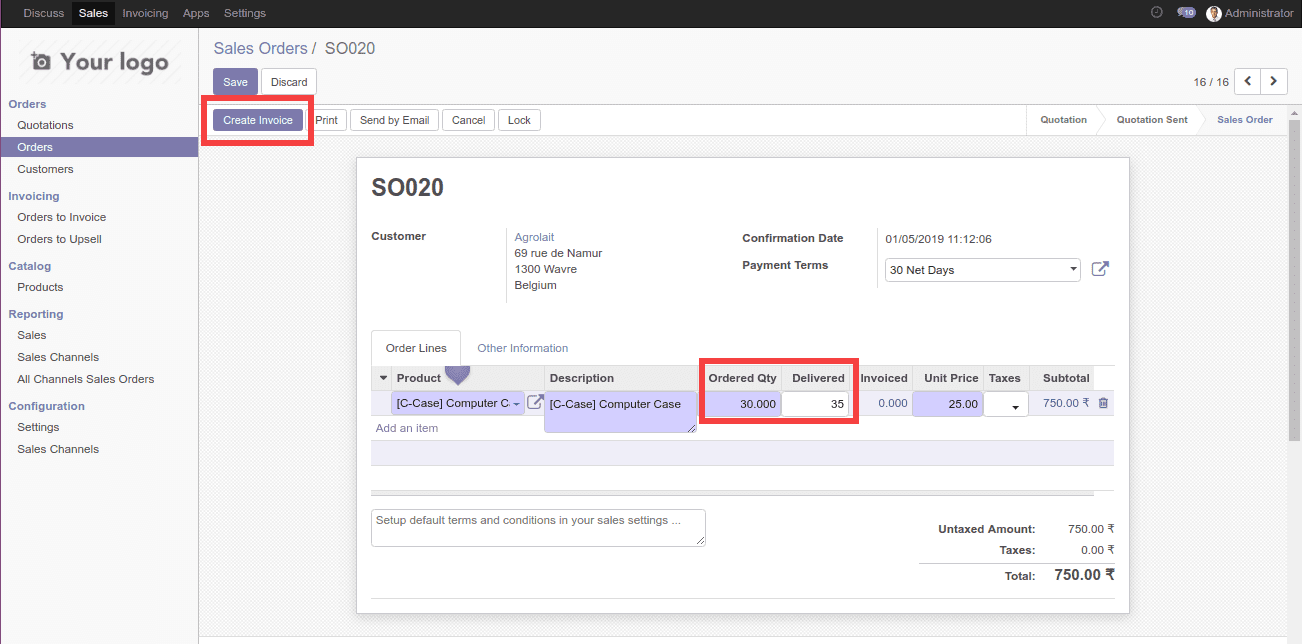This screenshot has height=644, width=1302.
Task: Click the Invoiced value 0.000
Action: (x=892, y=403)
